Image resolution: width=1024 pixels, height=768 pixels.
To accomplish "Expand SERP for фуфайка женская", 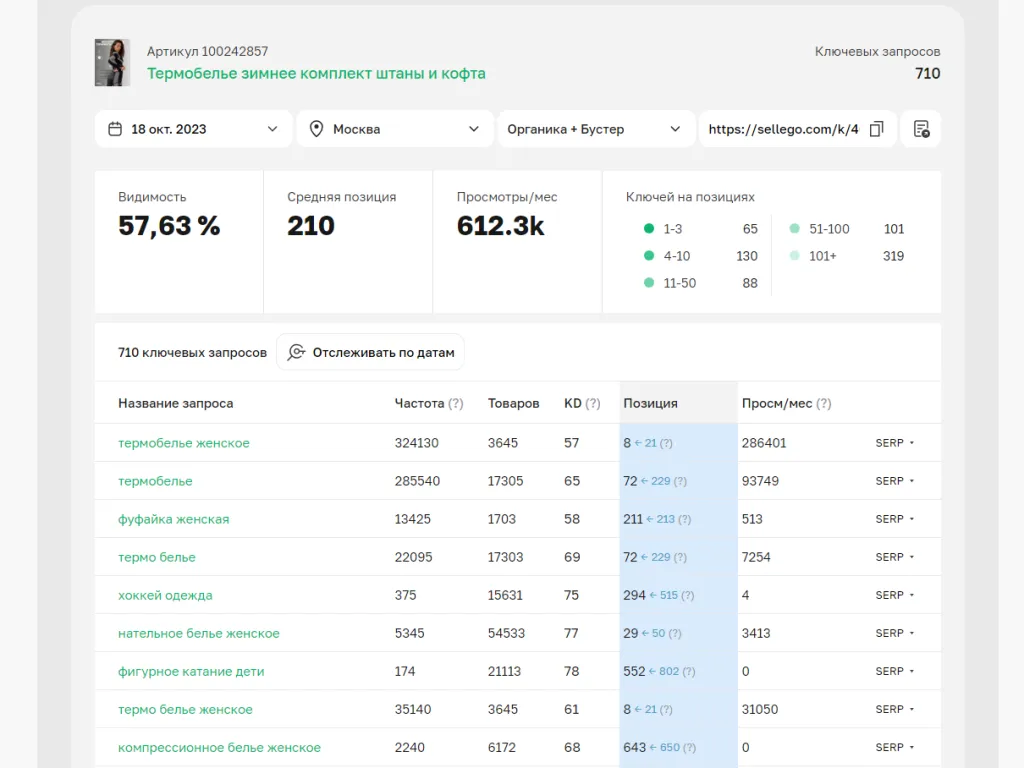I will 895,519.
